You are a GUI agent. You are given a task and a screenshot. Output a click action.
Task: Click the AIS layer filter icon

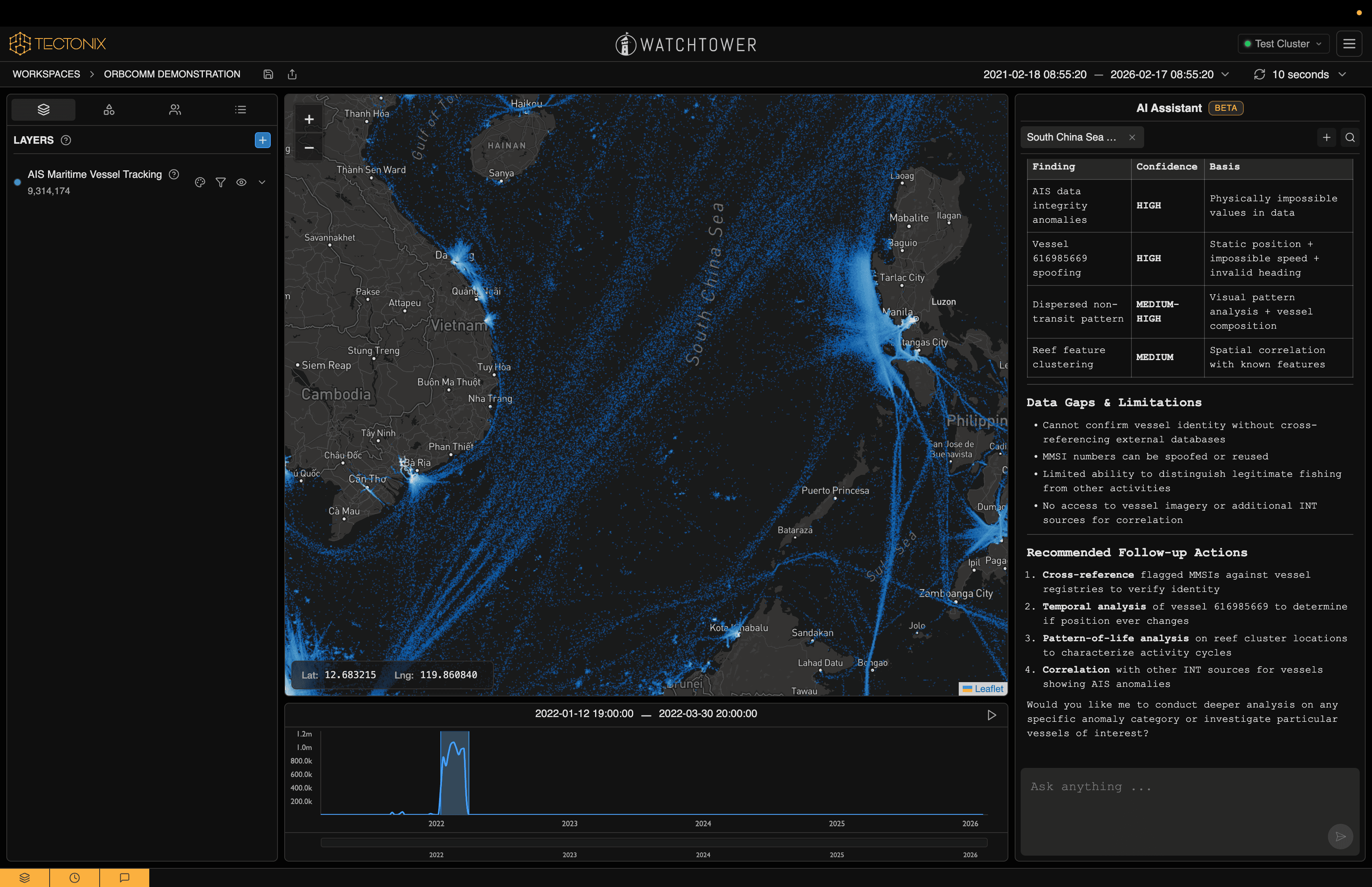(x=220, y=182)
